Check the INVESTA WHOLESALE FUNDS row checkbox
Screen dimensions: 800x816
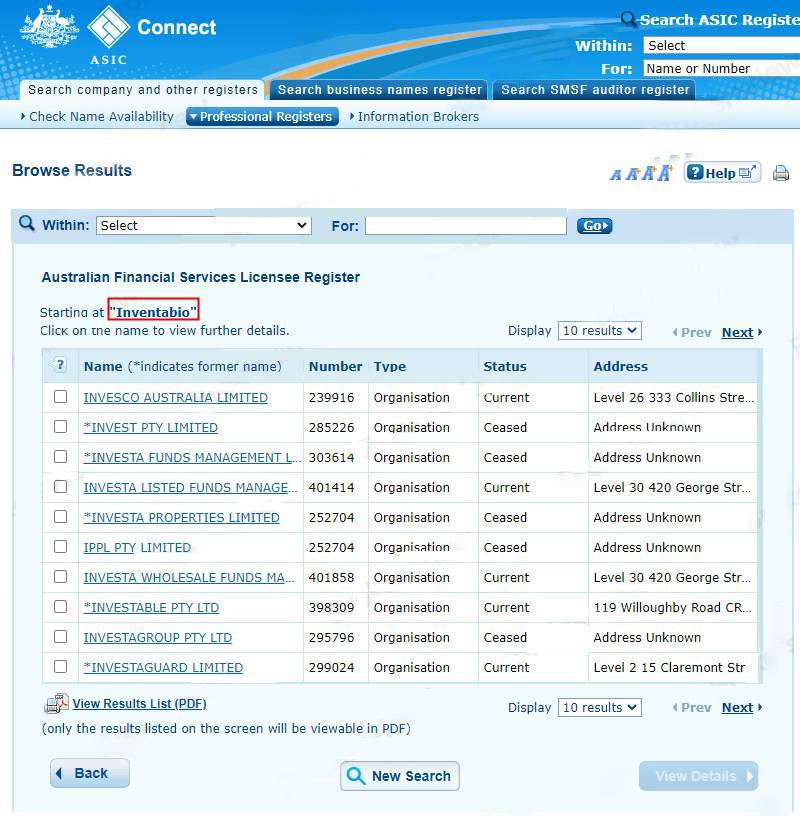[60, 577]
